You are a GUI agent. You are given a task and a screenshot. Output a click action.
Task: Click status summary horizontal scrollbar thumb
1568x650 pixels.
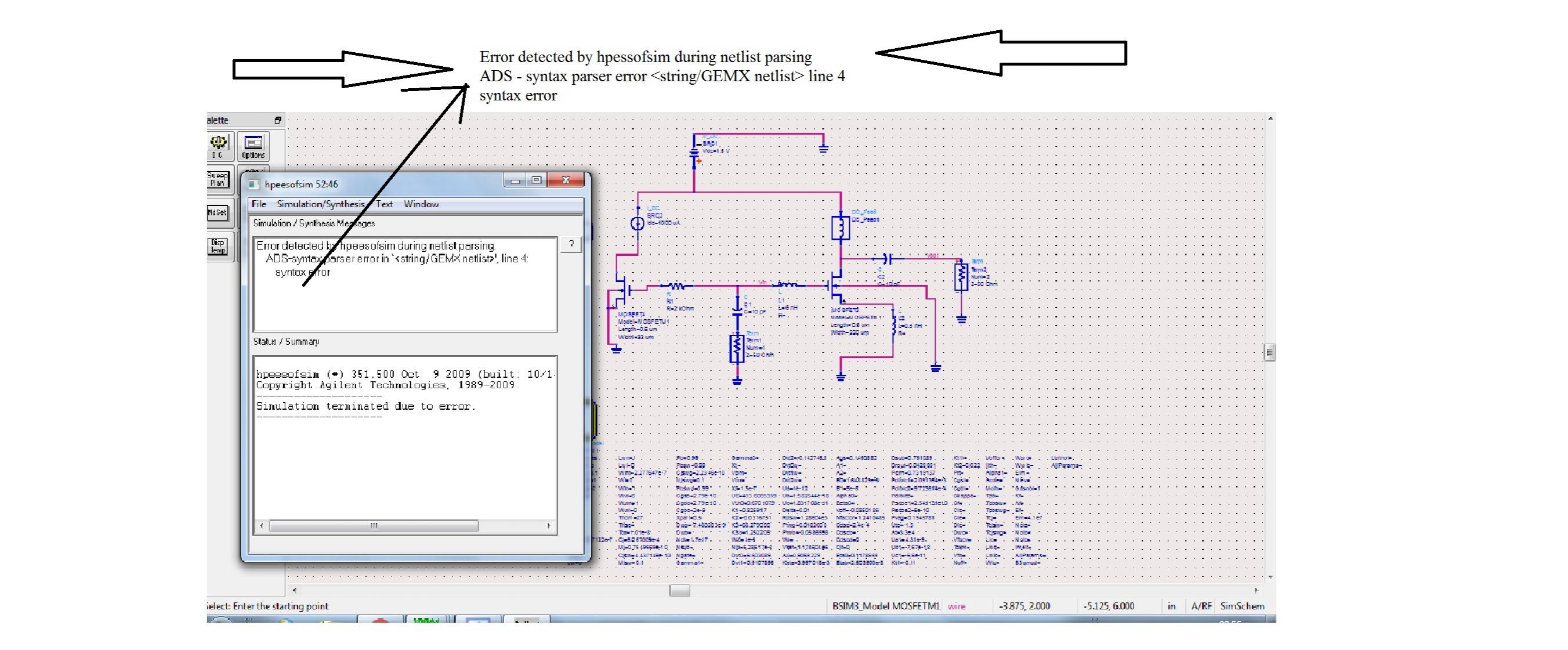(374, 525)
